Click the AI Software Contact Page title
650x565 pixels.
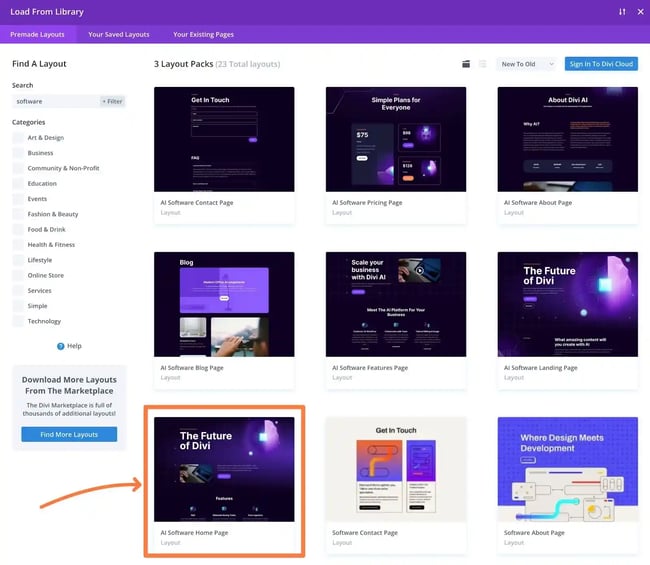tap(197, 203)
